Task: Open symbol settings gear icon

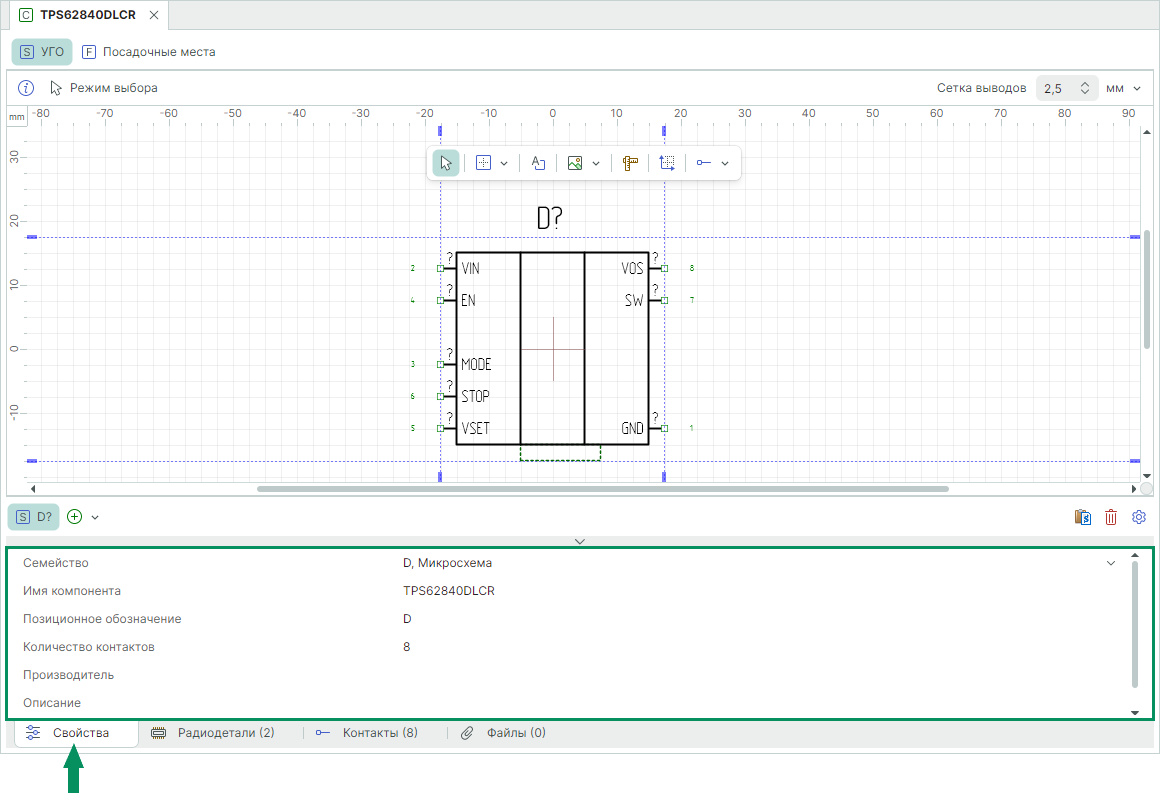Action: point(1138,517)
